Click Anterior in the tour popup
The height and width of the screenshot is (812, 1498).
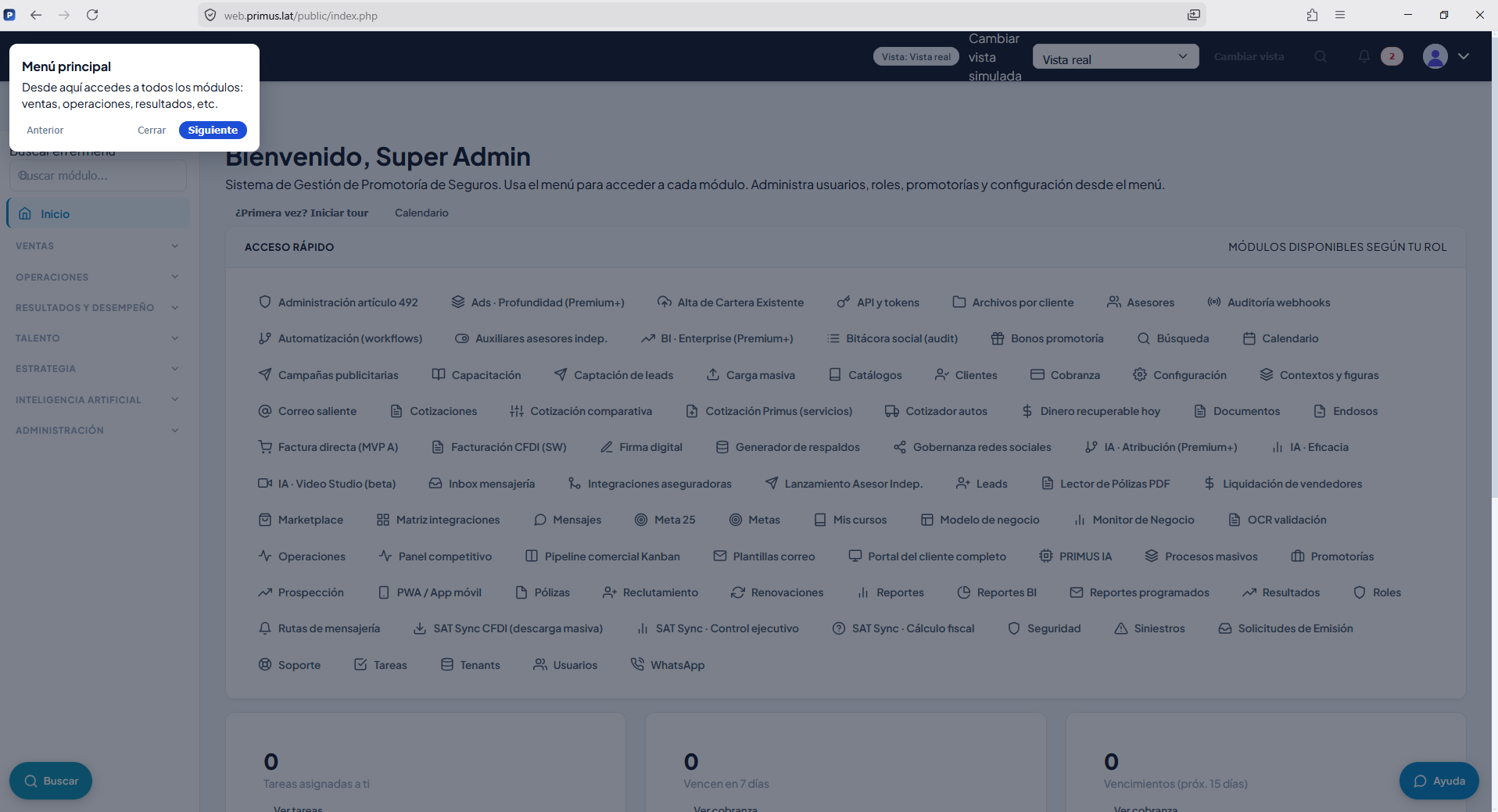[45, 130]
